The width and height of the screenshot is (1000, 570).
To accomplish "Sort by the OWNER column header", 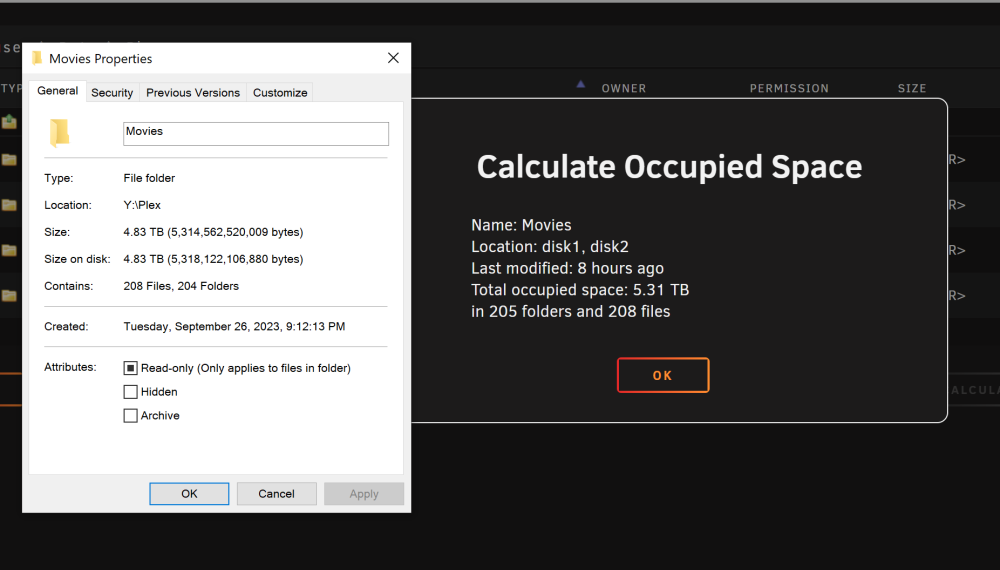I will point(624,89).
